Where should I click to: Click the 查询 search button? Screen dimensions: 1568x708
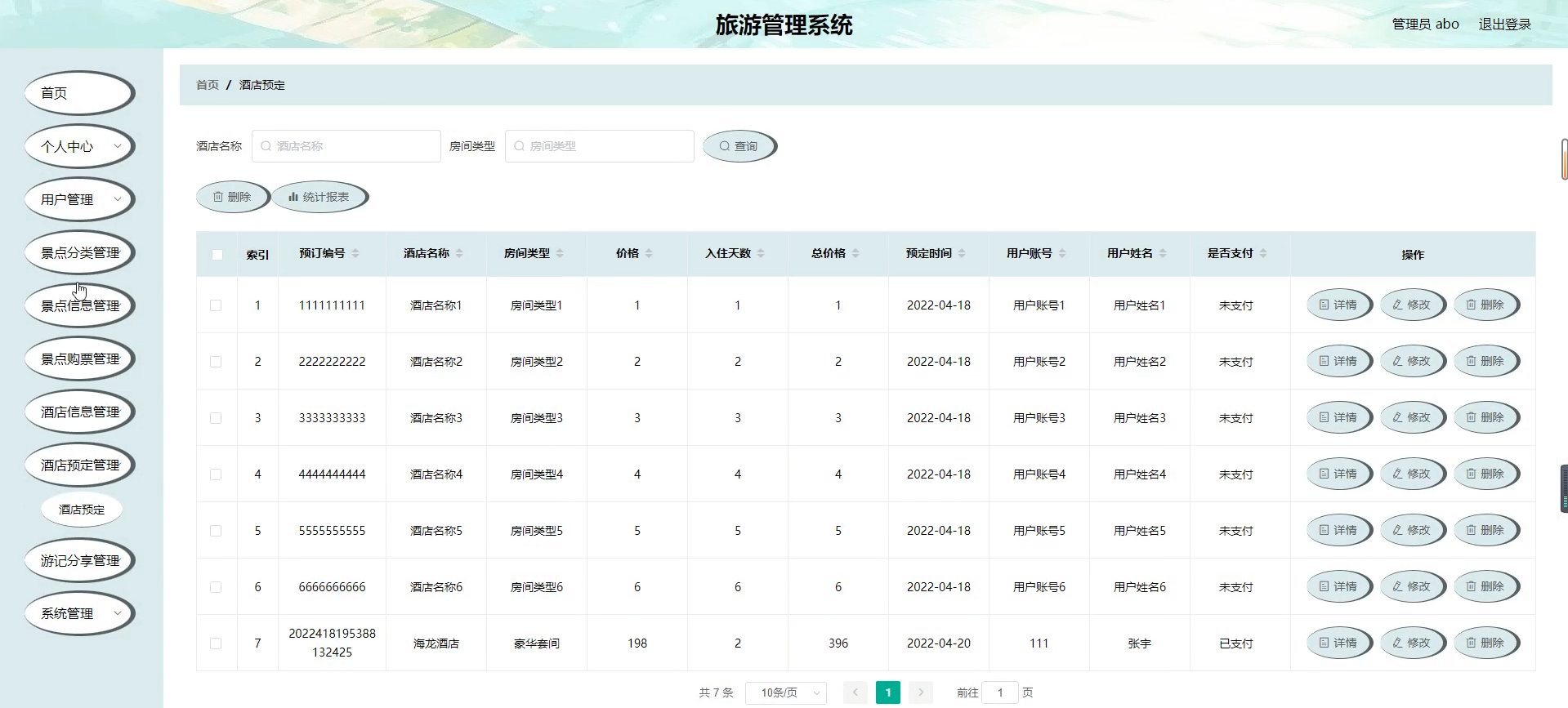click(739, 146)
